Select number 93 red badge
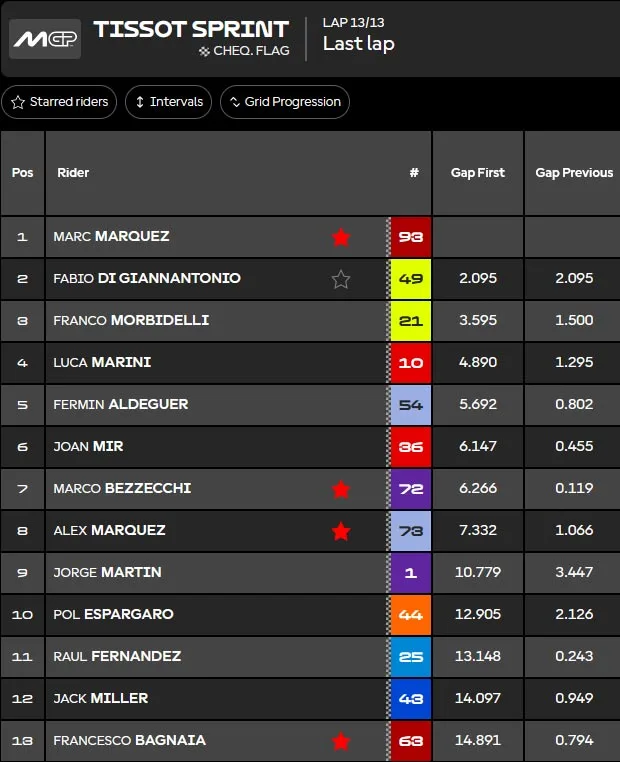The width and height of the screenshot is (620, 762). click(411, 237)
